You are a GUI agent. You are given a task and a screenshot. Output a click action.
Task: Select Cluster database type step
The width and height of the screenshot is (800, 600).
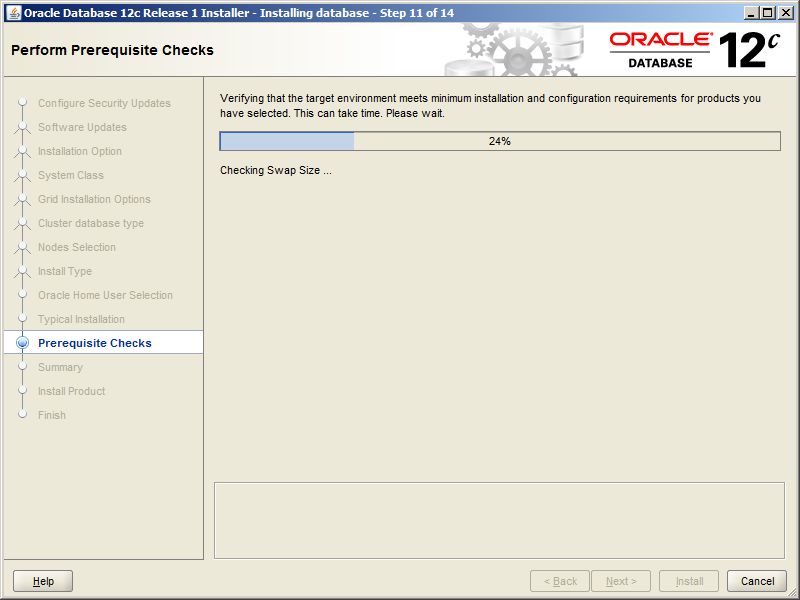91,223
